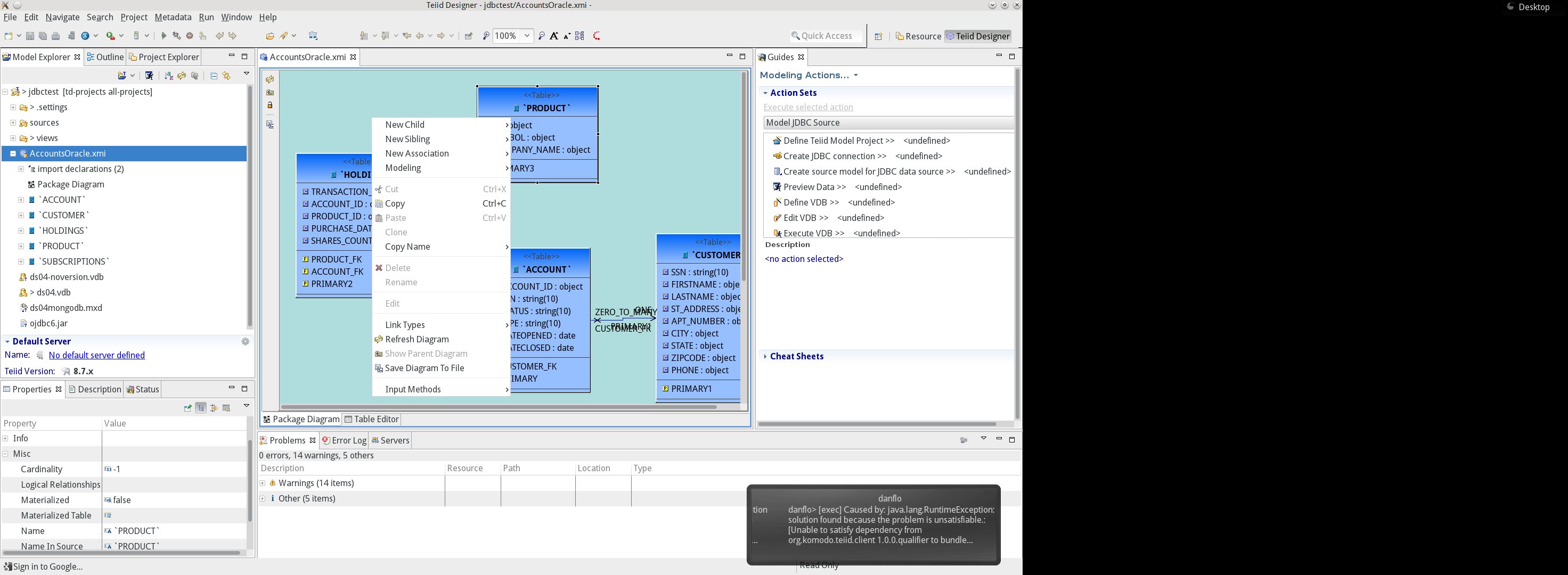Switch to the Resource perspective button

(918, 37)
